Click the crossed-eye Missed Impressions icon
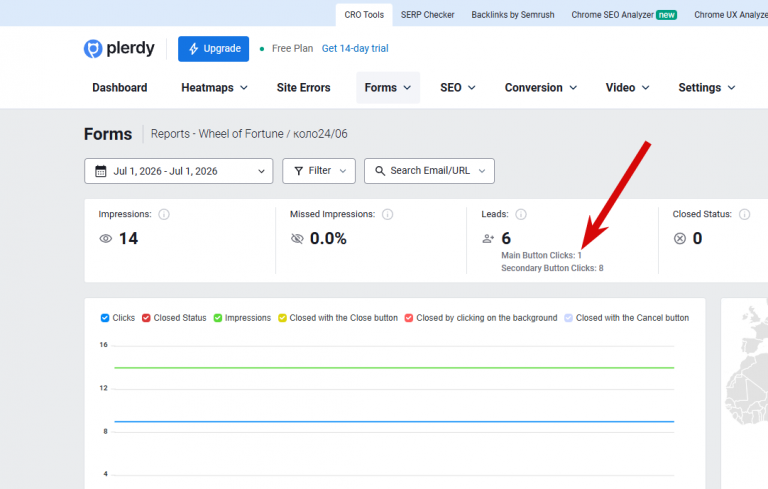768x489 pixels. pos(297,239)
